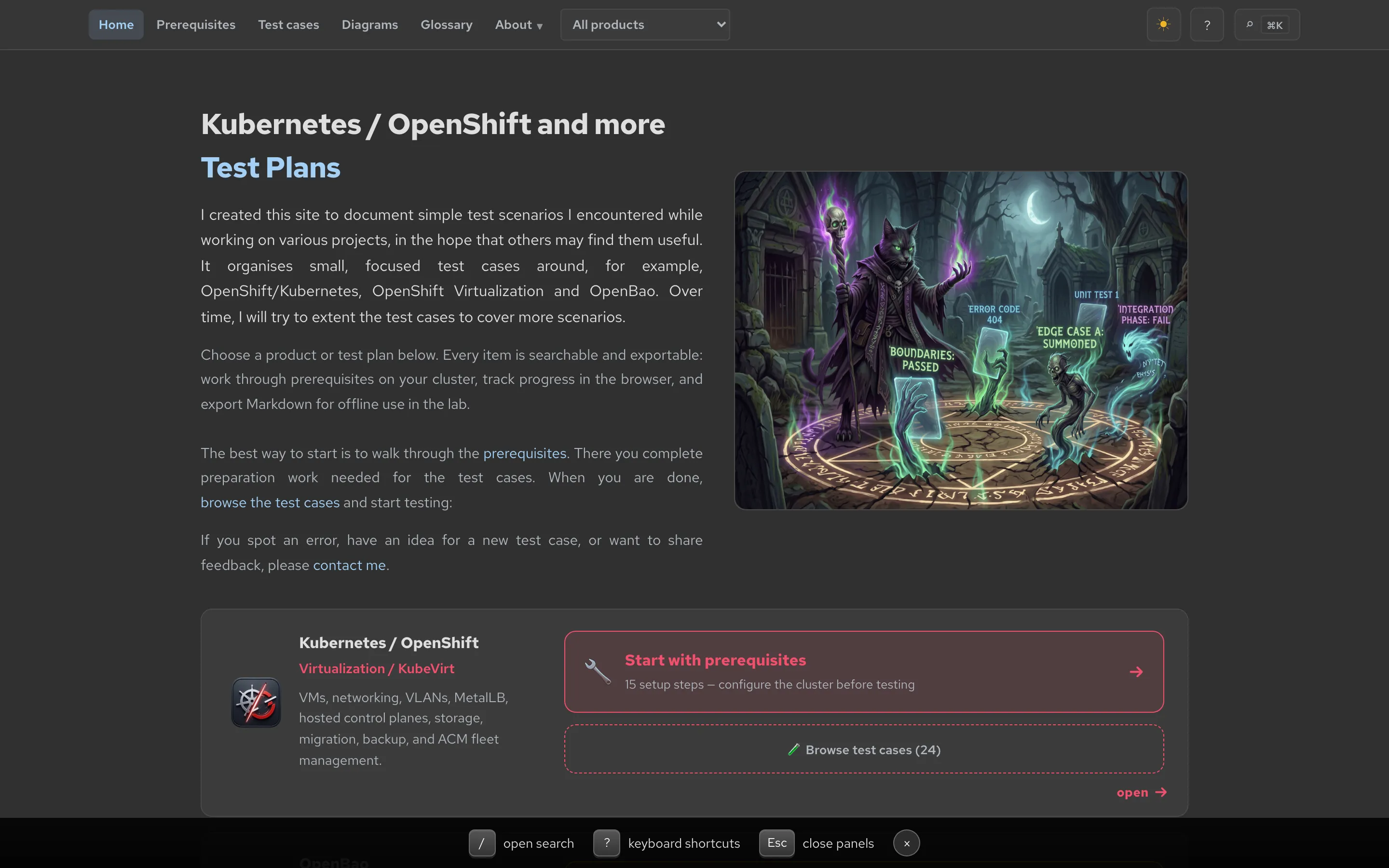Viewport: 1389px width, 868px height.
Task: Click the slash key open search hint
Action: 481,843
